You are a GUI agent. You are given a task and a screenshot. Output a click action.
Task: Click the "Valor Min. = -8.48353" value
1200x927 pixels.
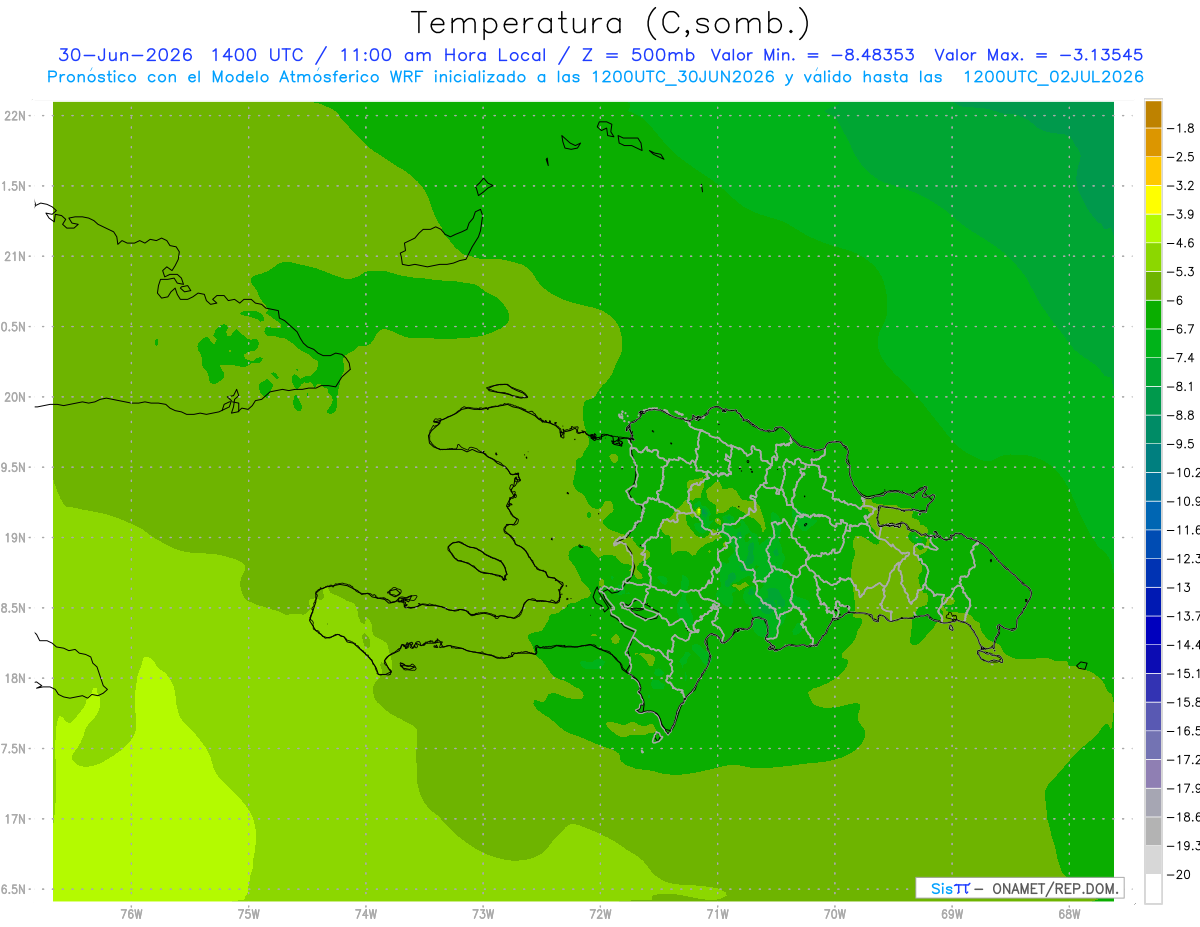[x=813, y=55]
